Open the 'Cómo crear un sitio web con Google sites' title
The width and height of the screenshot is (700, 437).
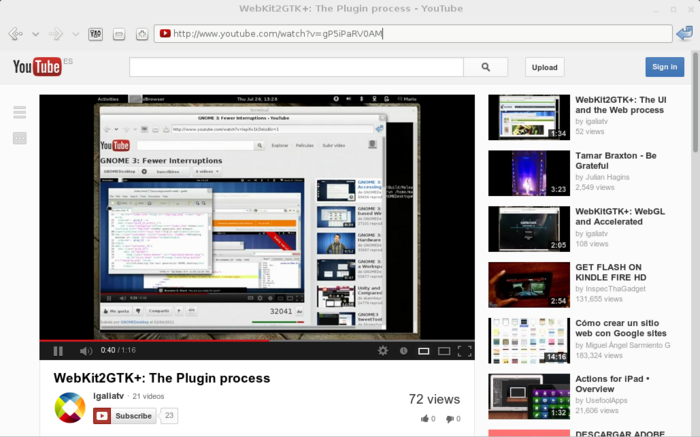pos(621,328)
